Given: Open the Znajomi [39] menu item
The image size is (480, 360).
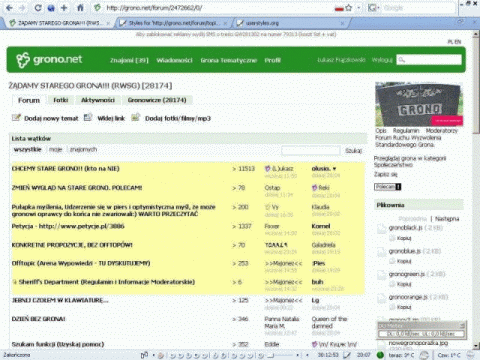Looking at the screenshot, I should (129, 60).
